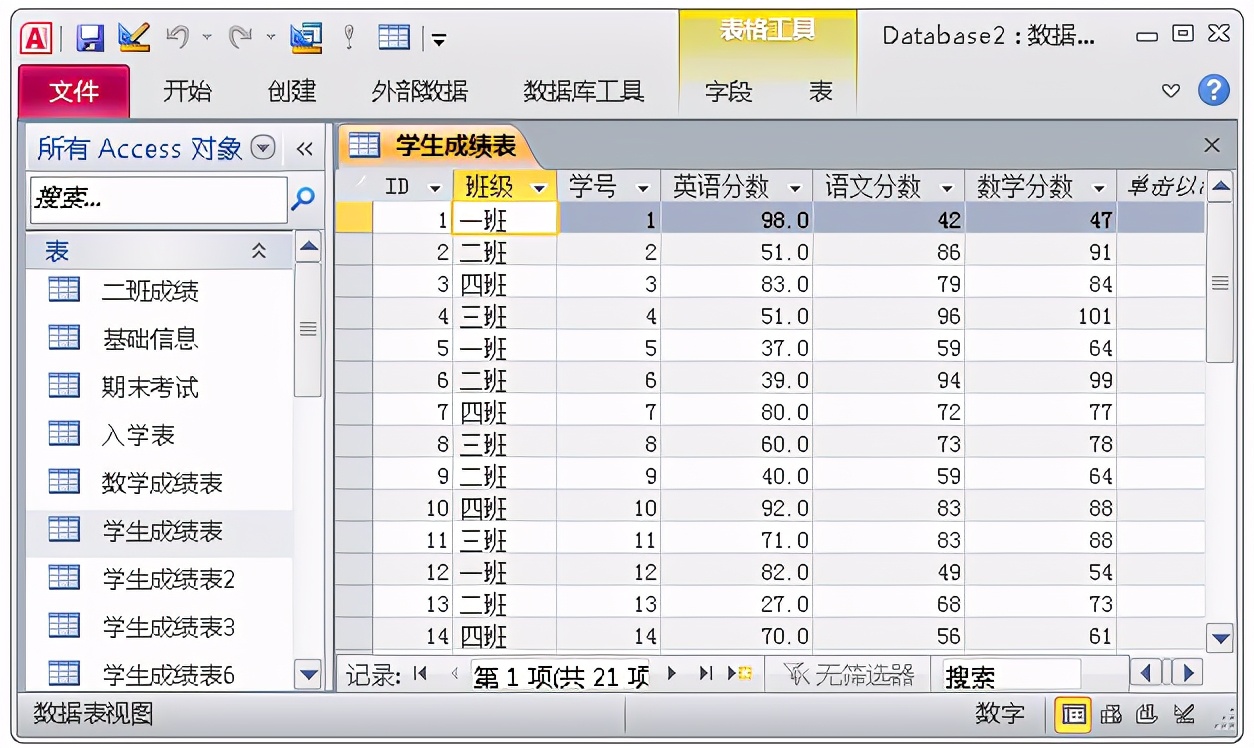Click the form design icon in quick toolbar
The width and height of the screenshot is (1254, 748).
pyautogui.click(x=306, y=38)
